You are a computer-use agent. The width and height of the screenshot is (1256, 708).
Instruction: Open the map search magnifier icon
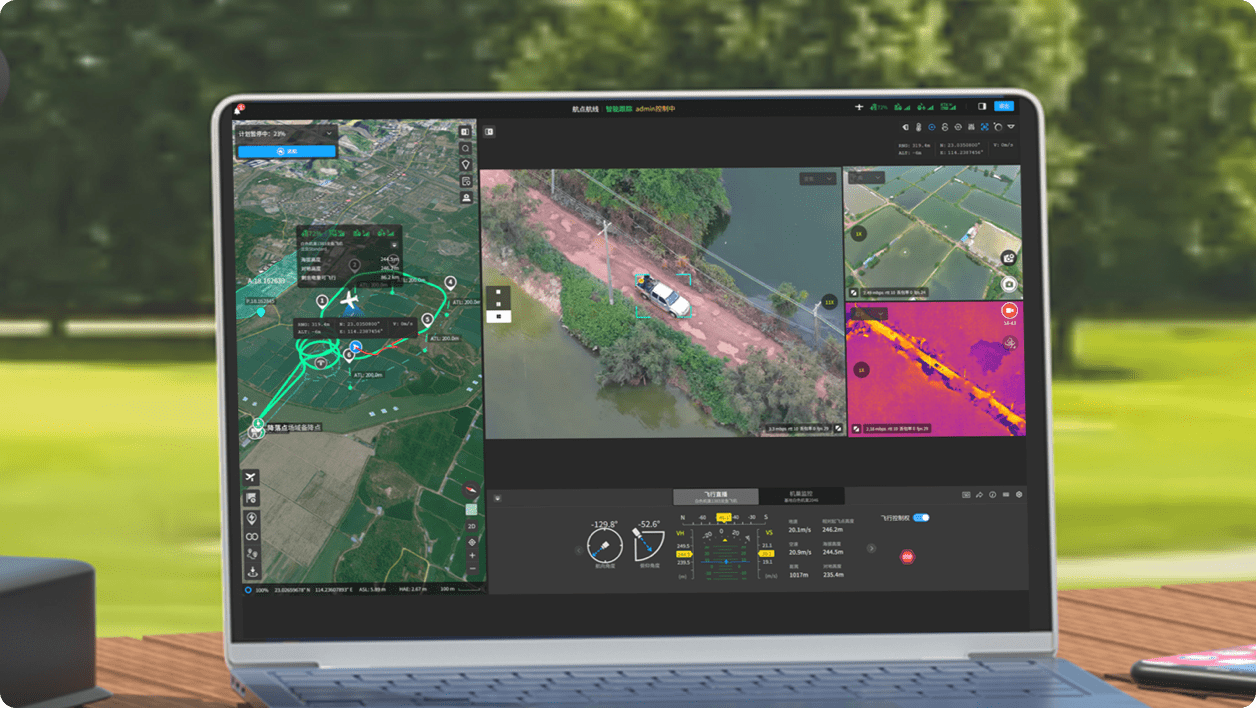point(465,148)
